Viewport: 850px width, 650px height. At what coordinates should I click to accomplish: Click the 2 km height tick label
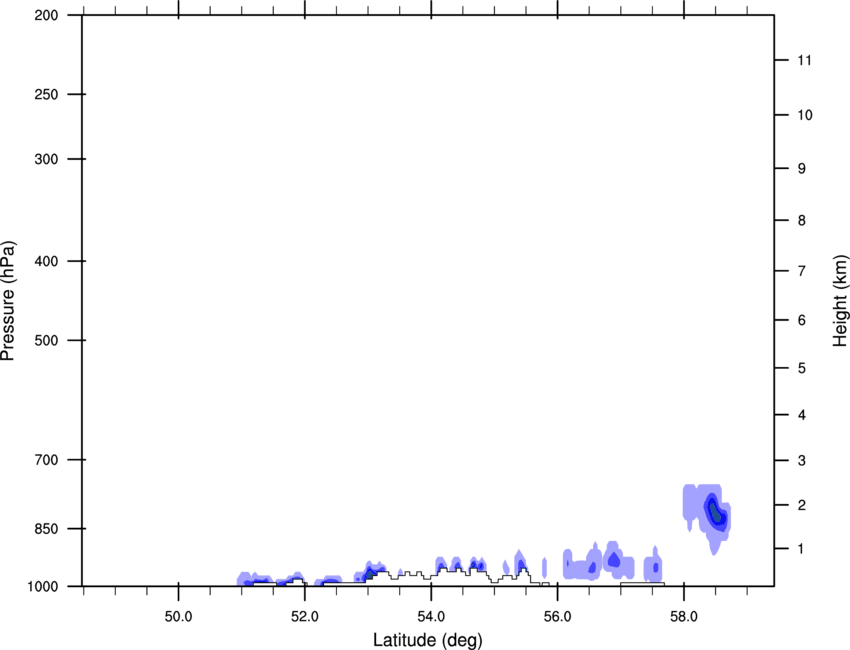point(802,505)
